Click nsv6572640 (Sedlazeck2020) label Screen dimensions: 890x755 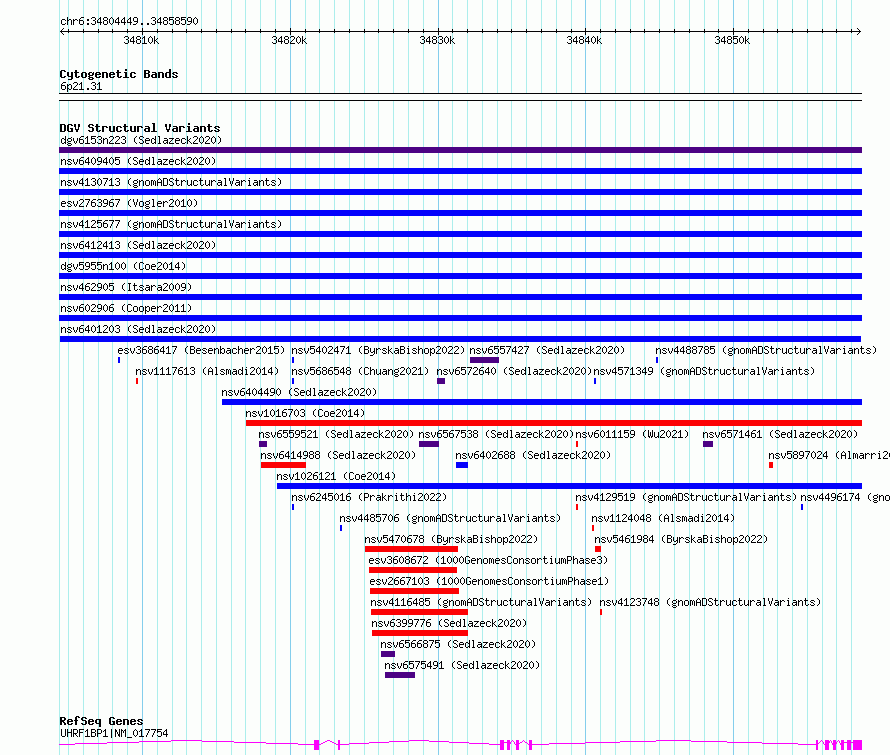[514, 371]
